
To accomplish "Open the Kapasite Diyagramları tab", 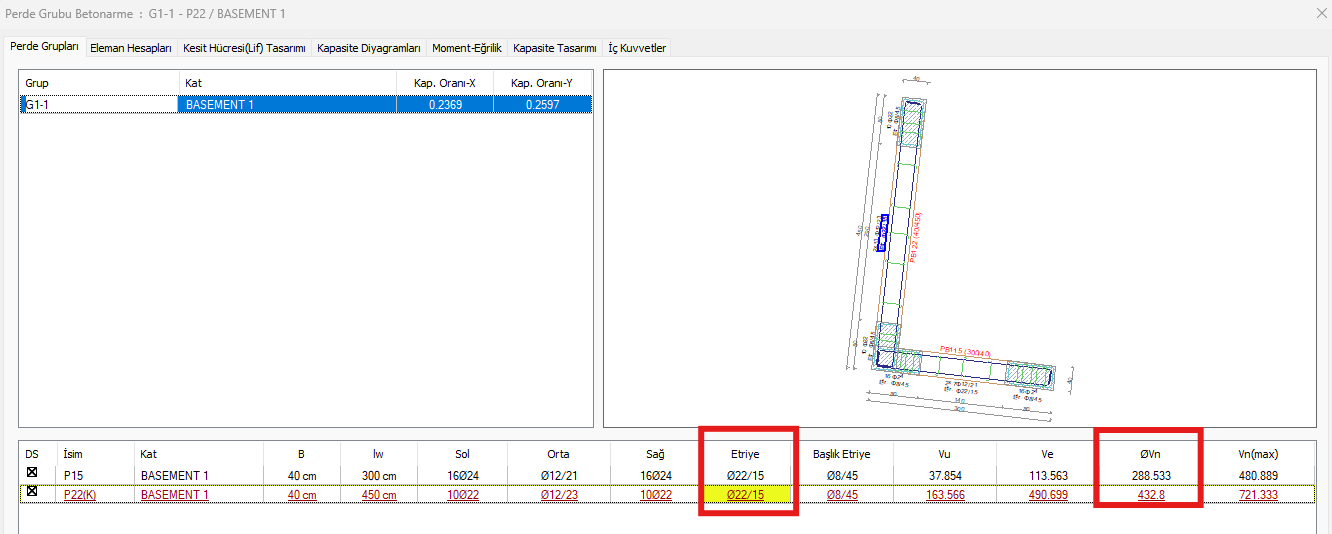I will coord(369,48).
